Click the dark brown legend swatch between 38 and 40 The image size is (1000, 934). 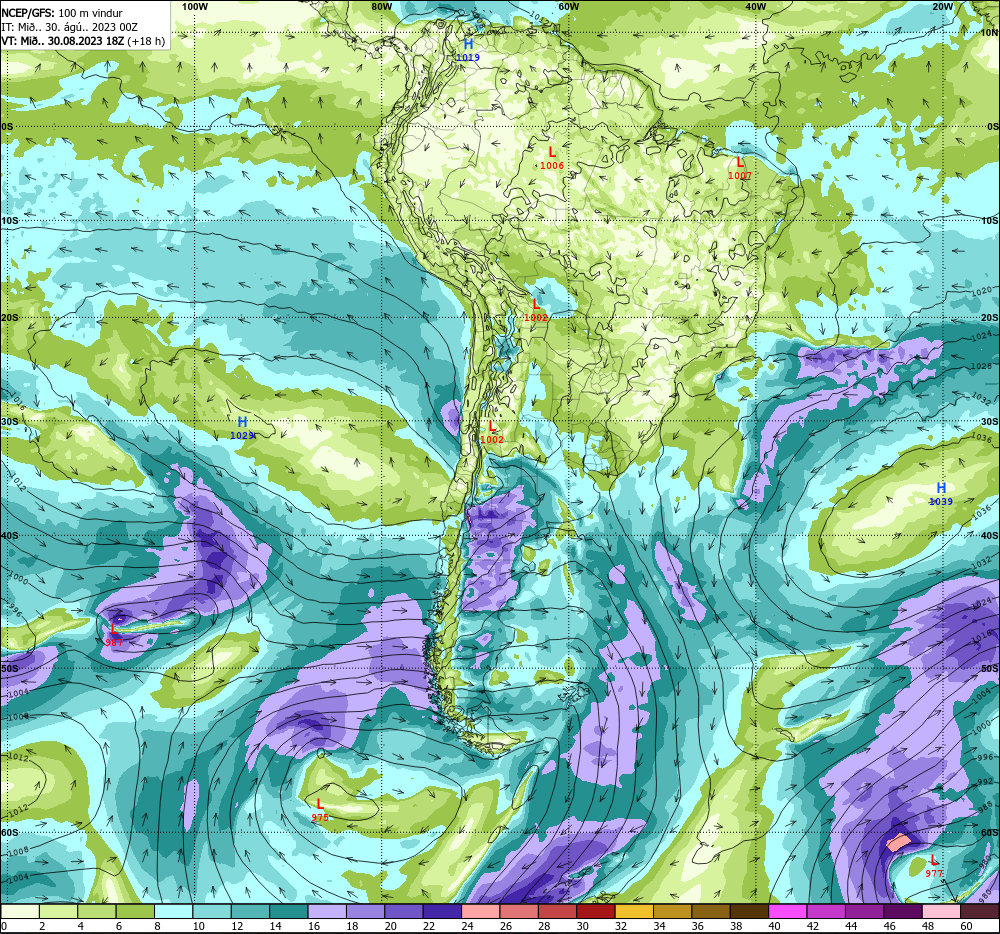(749, 911)
